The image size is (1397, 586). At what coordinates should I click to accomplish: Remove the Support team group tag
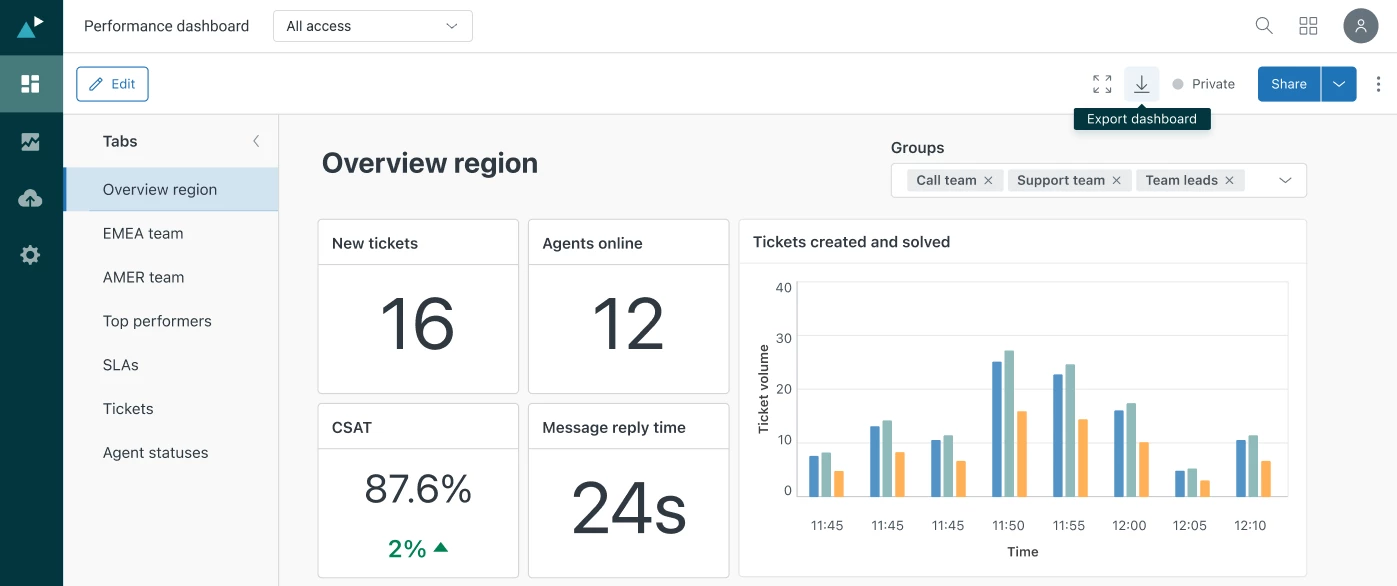point(1117,181)
